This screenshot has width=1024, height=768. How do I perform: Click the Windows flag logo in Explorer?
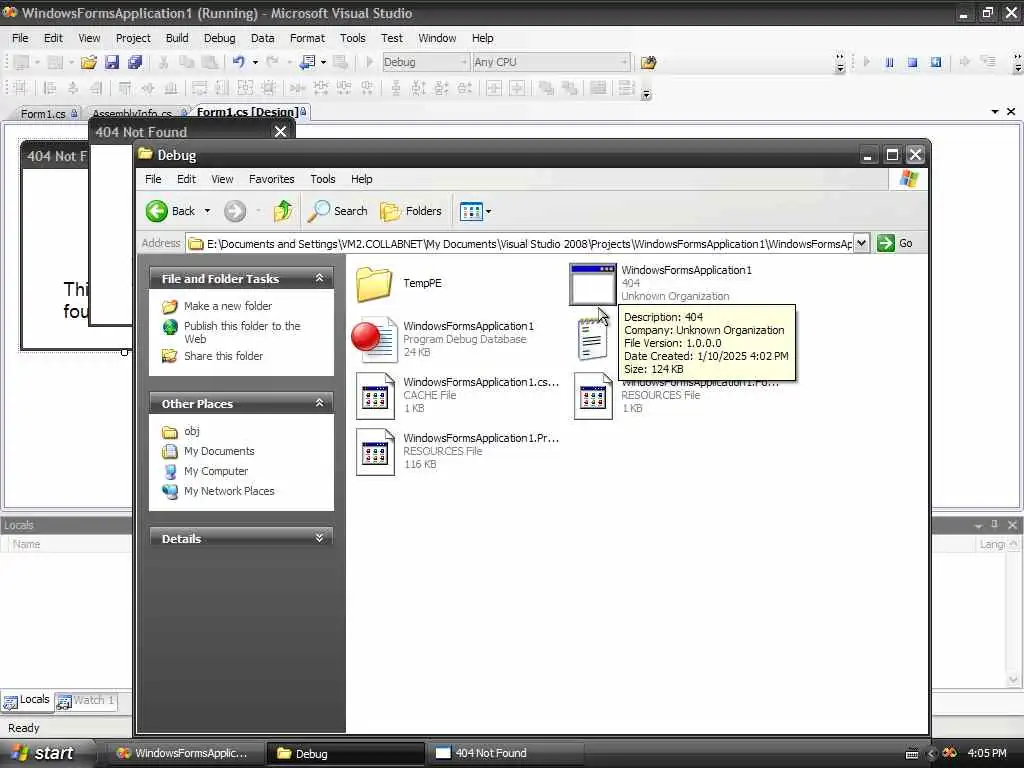(908, 178)
